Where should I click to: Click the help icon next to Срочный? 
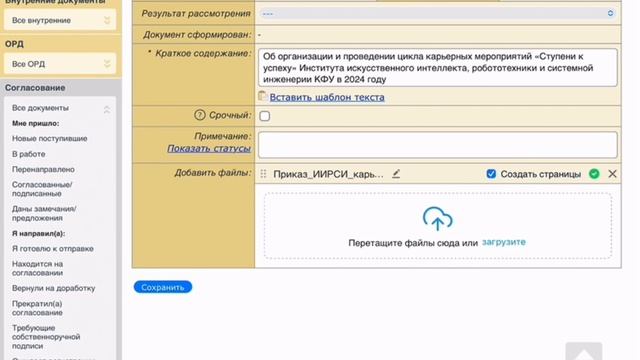[200, 115]
